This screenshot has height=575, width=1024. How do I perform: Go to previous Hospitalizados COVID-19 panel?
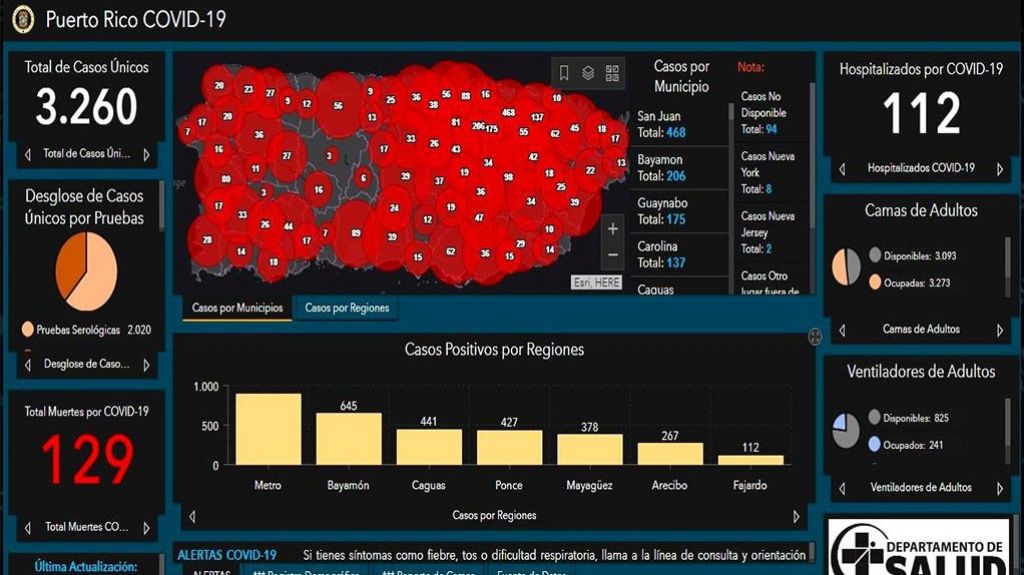[x=842, y=169]
